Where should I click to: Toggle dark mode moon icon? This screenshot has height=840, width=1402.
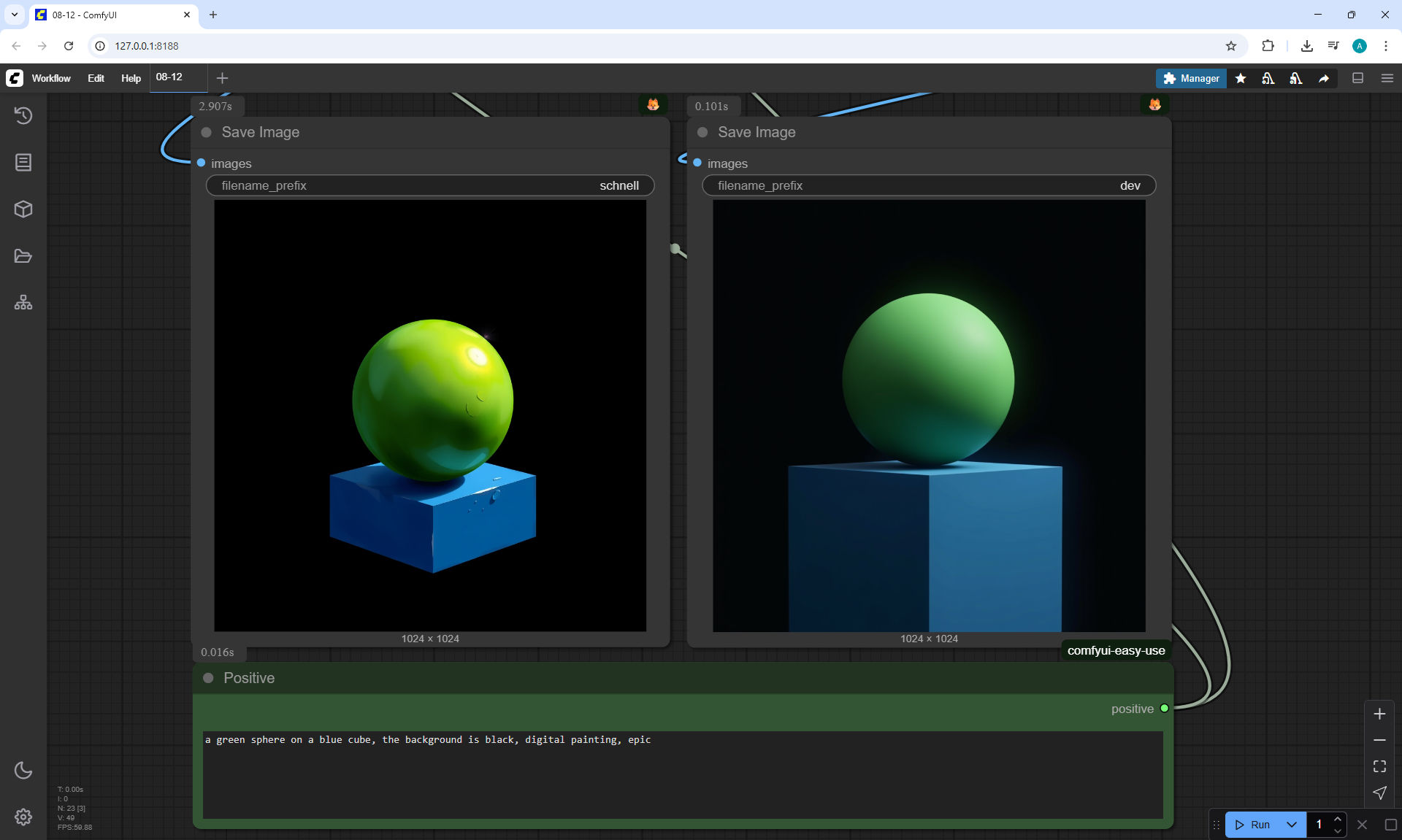click(23, 770)
